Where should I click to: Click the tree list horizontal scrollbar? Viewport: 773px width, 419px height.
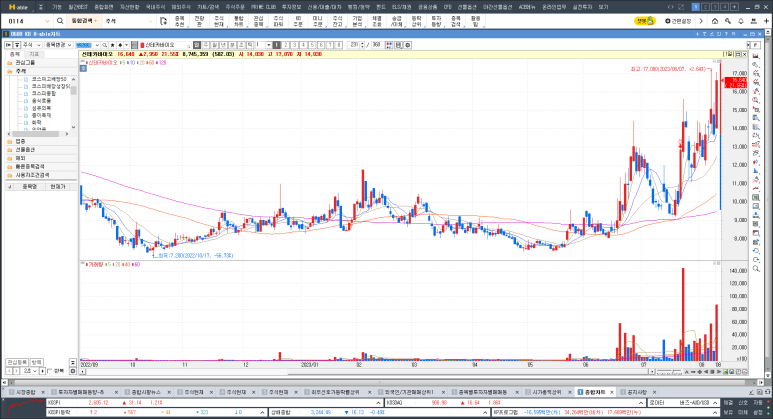tap(37, 134)
